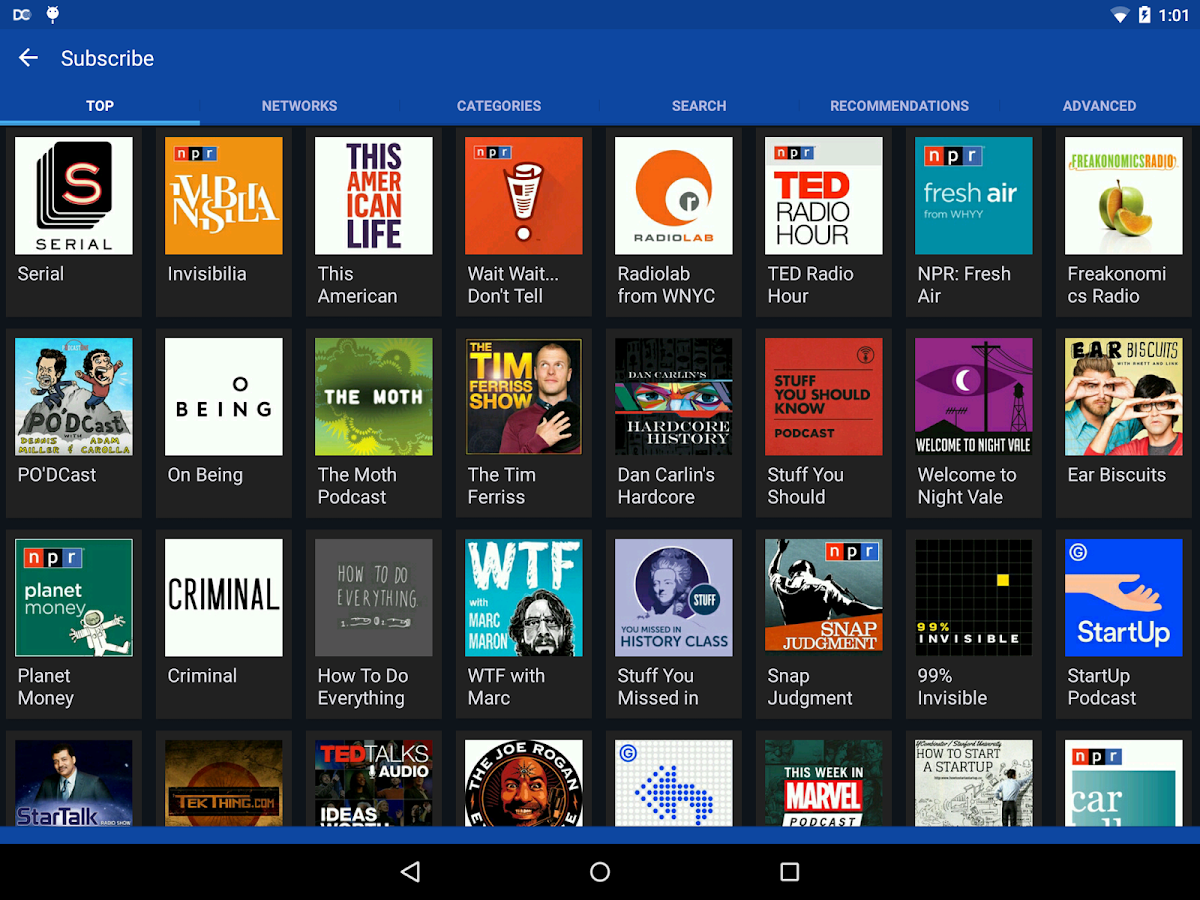1200x900 pixels.
Task: Click the 'Snap Judgment' title text
Action: coord(810,687)
